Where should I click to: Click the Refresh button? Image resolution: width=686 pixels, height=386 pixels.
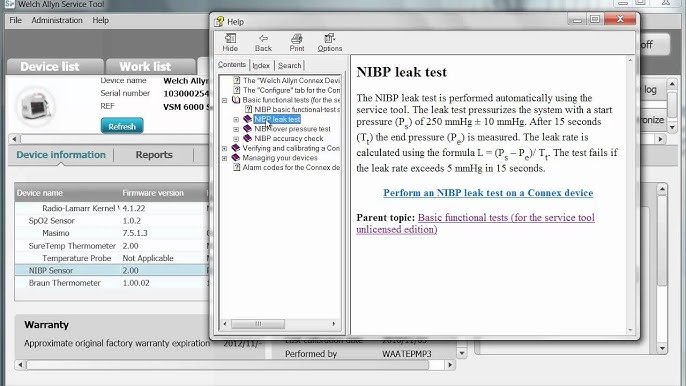click(122, 126)
